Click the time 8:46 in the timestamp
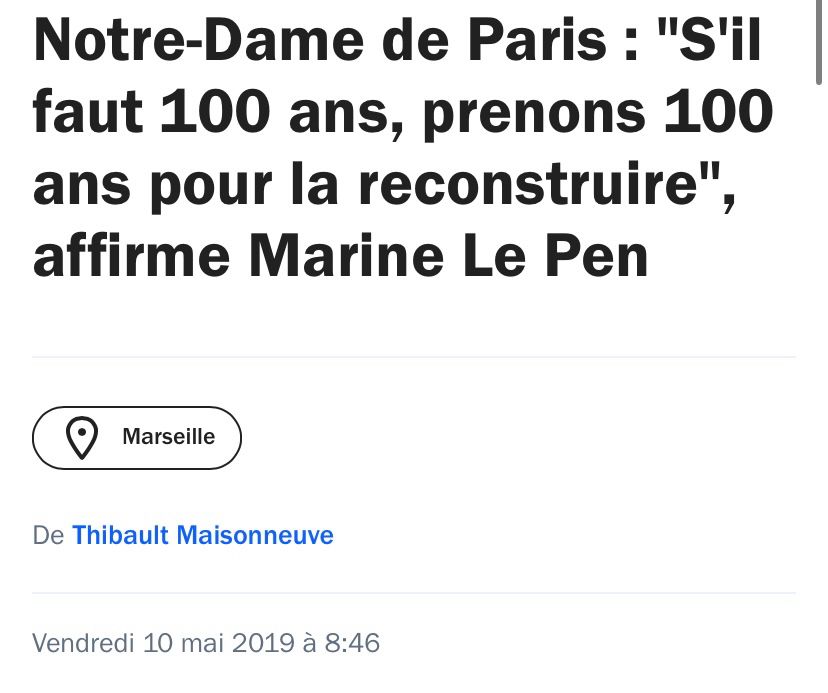Viewport: 828px width, 693px height. tap(352, 643)
